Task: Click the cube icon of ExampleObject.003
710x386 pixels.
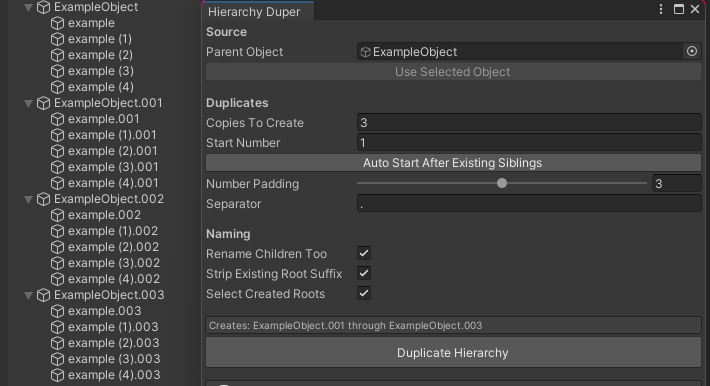Action: tap(43, 295)
